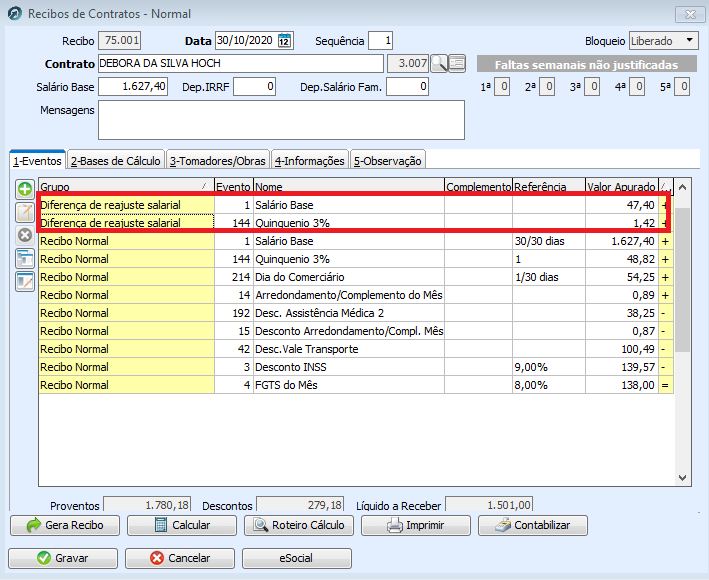The width and height of the screenshot is (709, 580).
Task: Sort by the Grupo column header
Action: (126, 186)
